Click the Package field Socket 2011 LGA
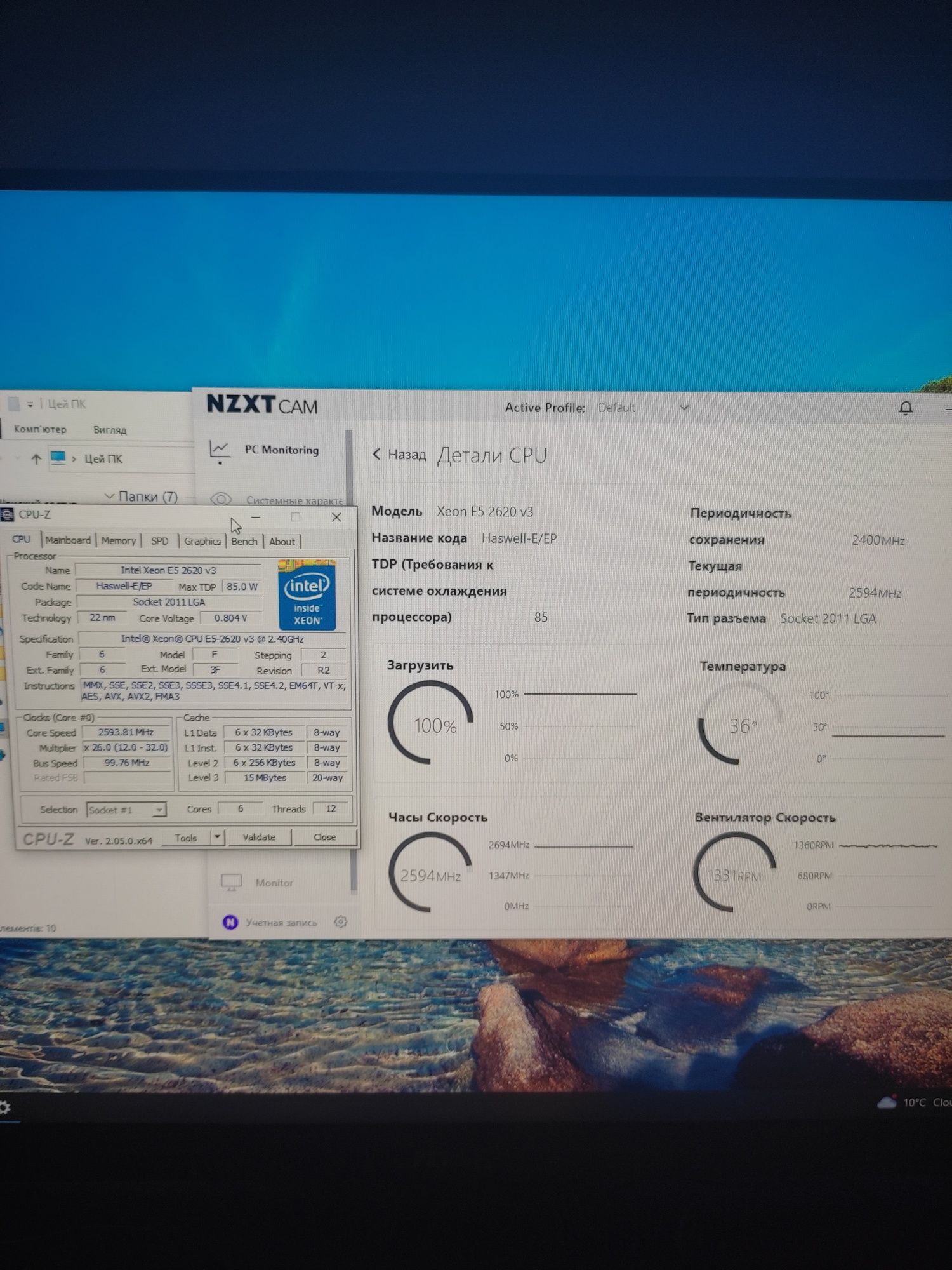 [x=169, y=602]
